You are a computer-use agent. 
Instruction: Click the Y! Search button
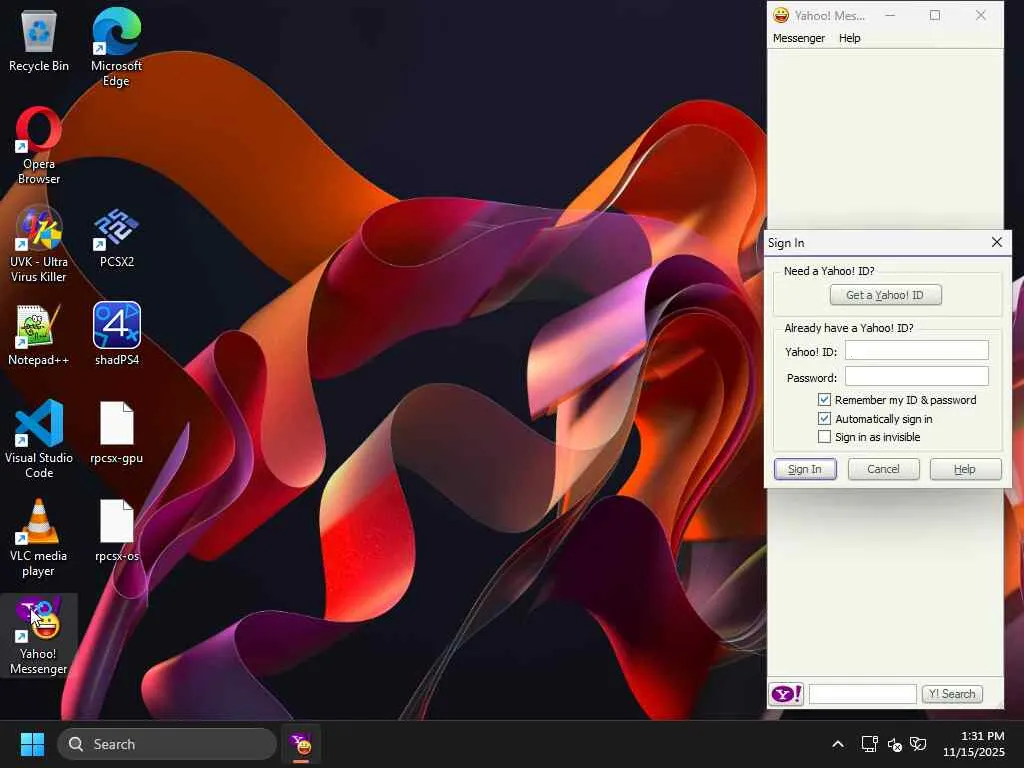[x=952, y=694]
